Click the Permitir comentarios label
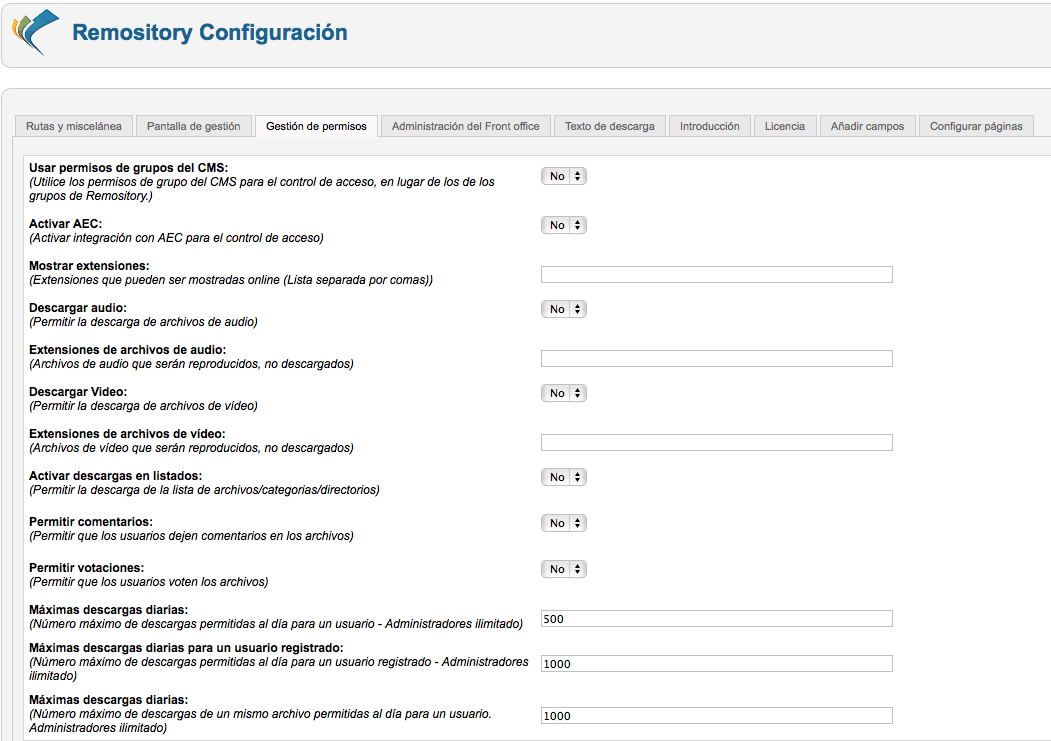Viewport: 1051px width, 741px height. [90, 522]
